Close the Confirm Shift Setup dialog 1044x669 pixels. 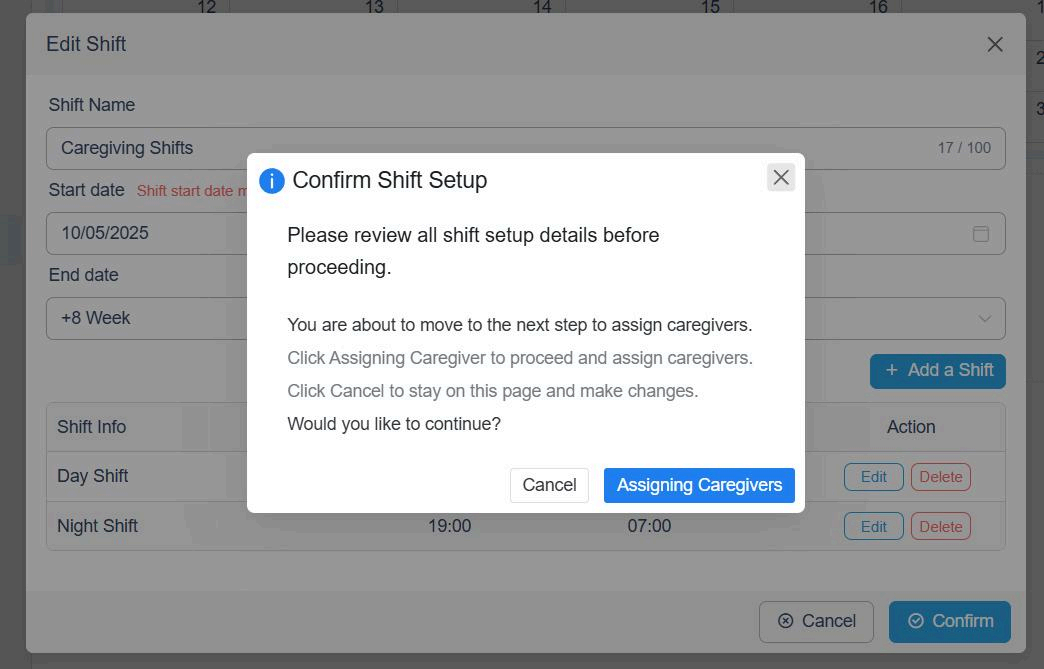pyautogui.click(x=781, y=177)
